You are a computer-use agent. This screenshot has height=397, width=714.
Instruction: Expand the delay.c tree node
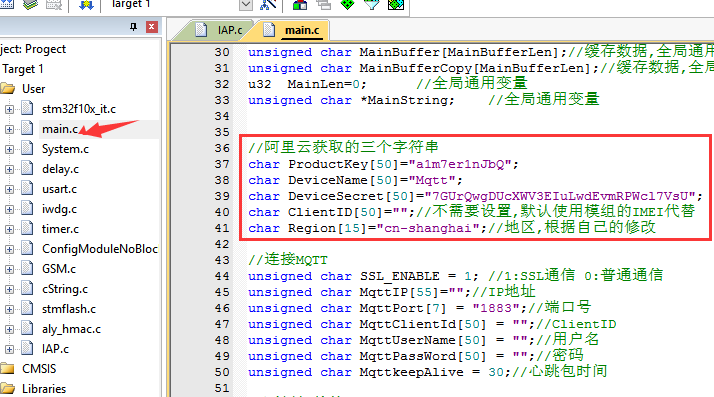[9, 169]
